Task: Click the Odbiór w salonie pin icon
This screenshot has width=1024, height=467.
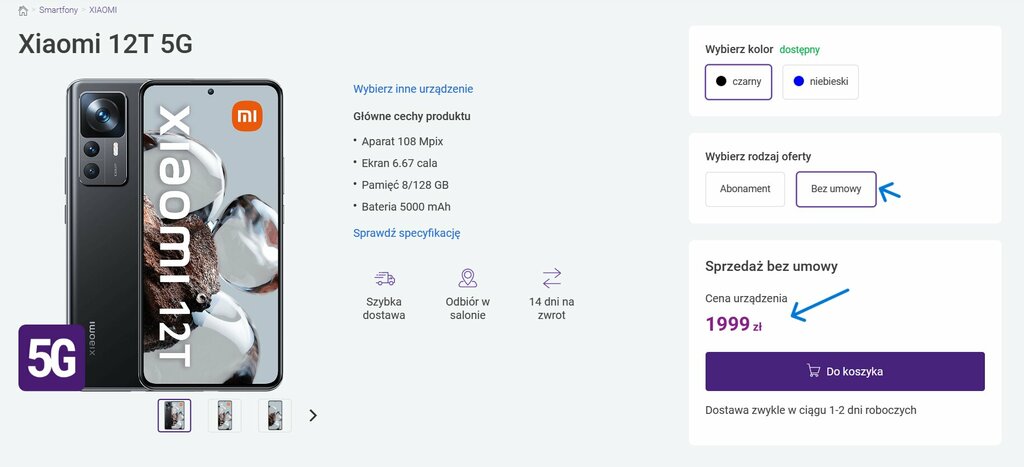Action: pos(468,278)
